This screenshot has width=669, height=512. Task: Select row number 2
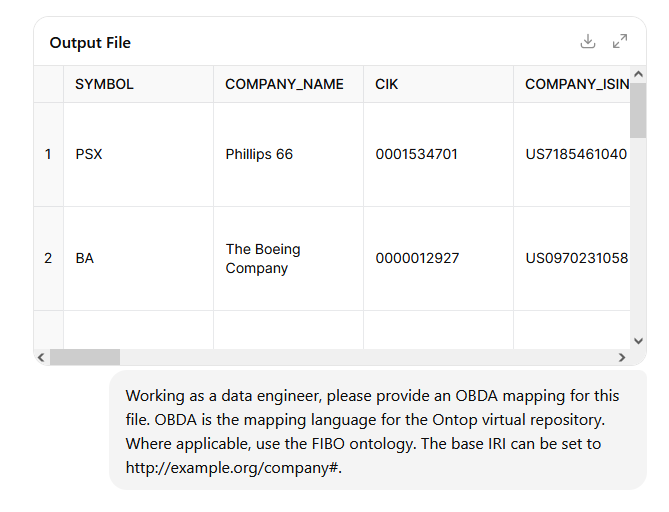pos(48,259)
